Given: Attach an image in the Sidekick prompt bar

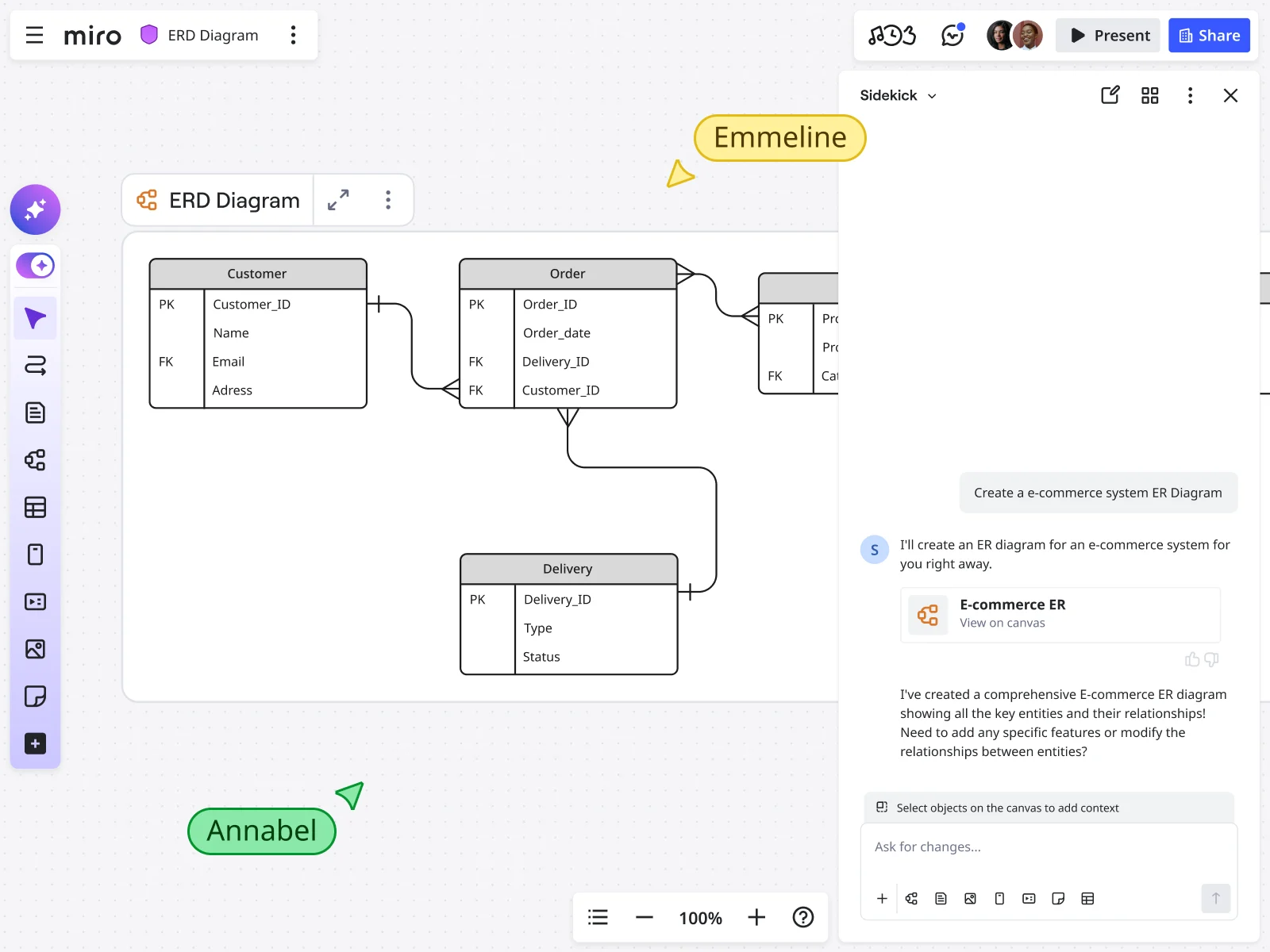Looking at the screenshot, I should coord(969,899).
